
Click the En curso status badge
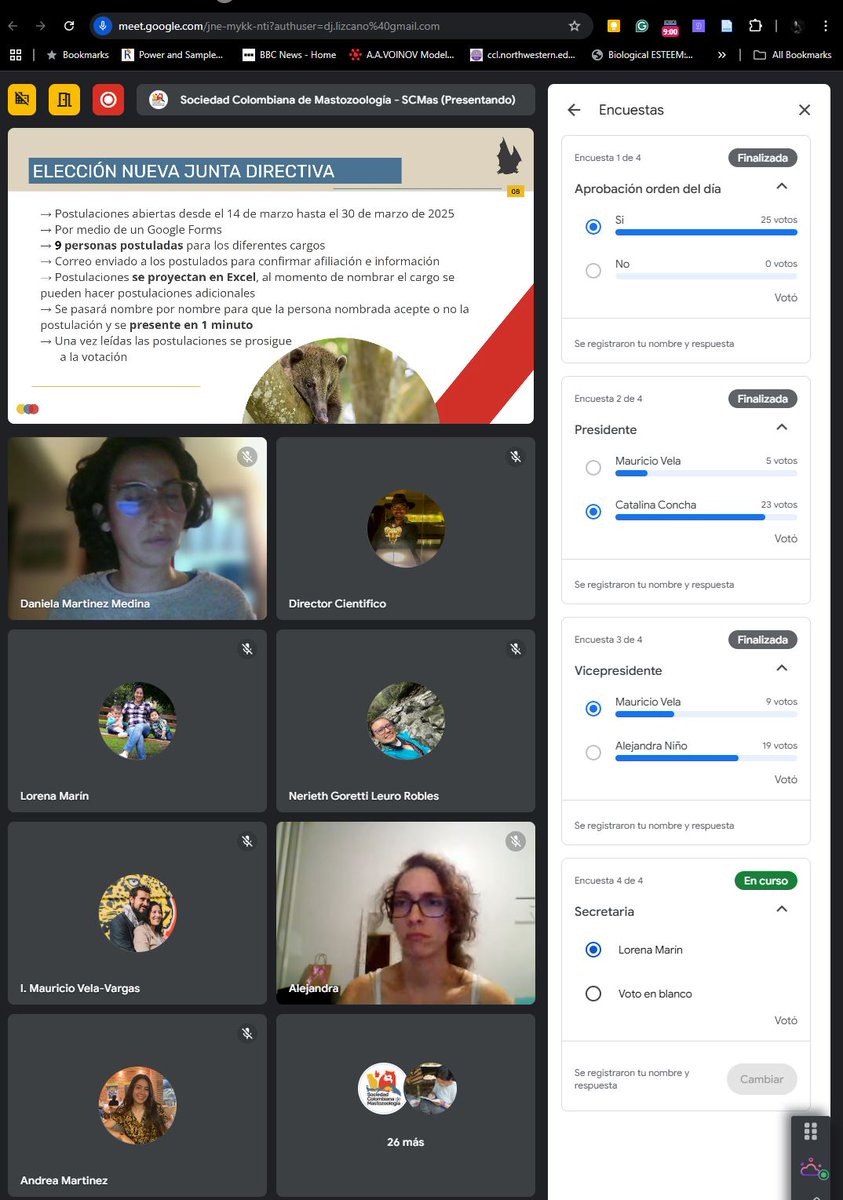point(766,881)
